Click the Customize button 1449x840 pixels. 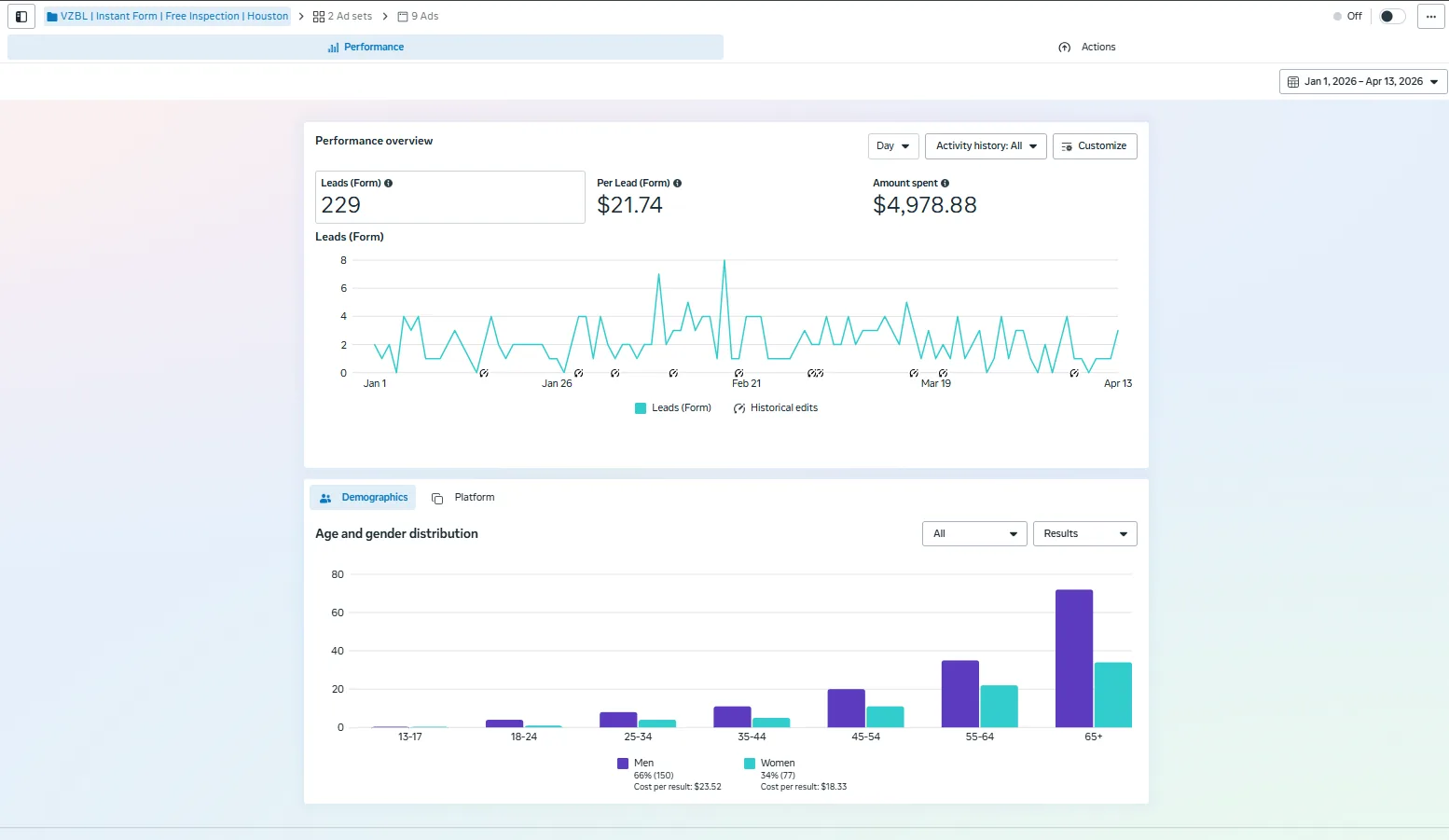tap(1095, 146)
